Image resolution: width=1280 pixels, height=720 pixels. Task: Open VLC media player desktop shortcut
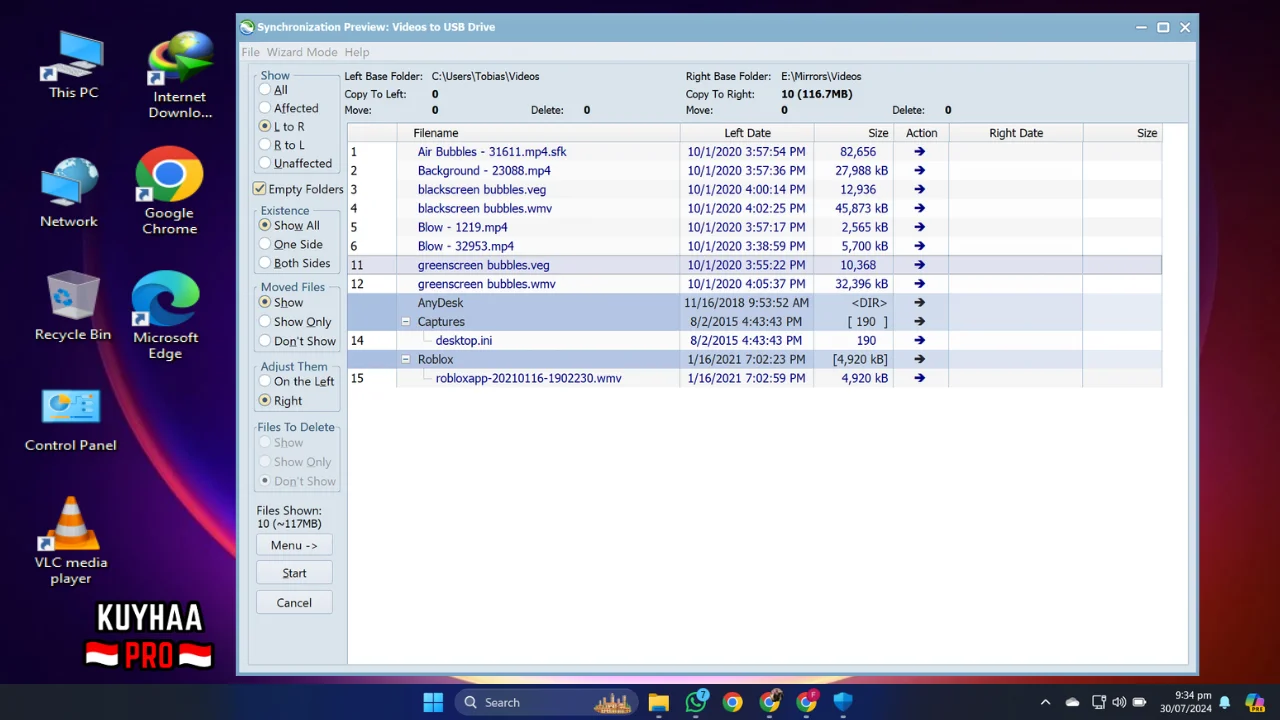tap(71, 540)
